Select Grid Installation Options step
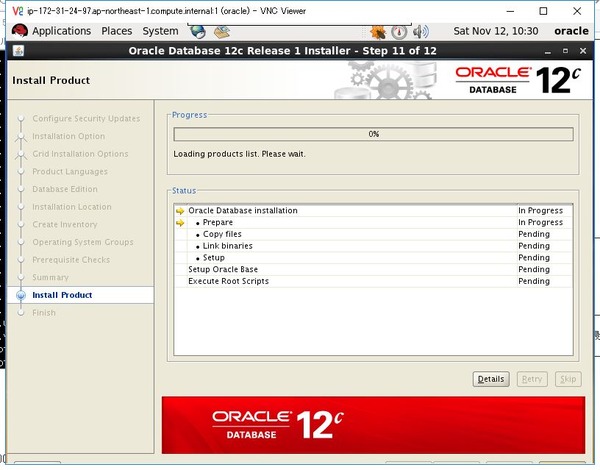 point(80,154)
